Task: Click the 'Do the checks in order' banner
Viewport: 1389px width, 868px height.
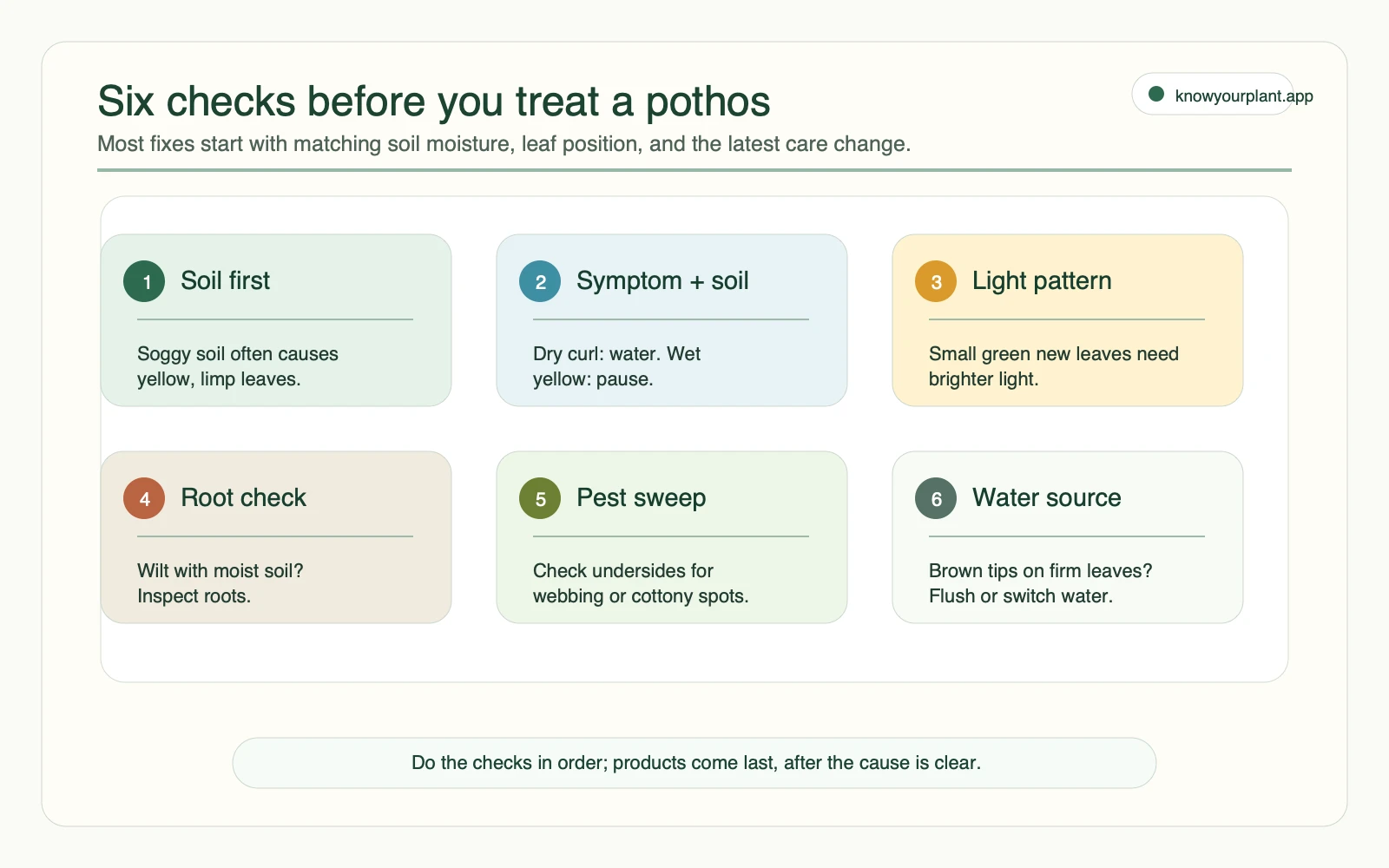Action: click(694, 763)
